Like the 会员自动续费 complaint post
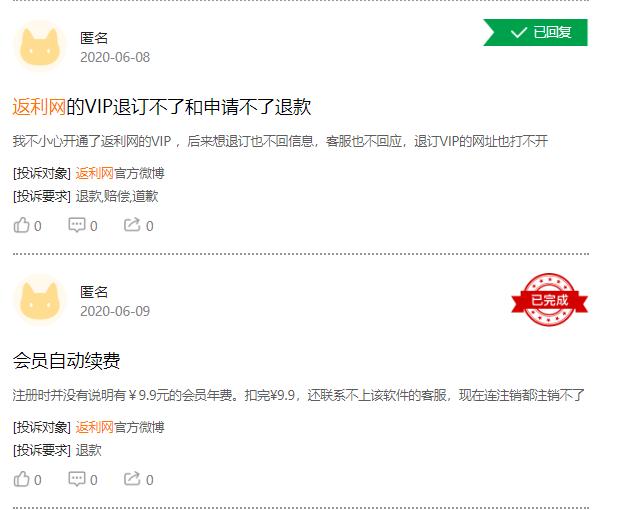635x510 pixels. click(27, 479)
